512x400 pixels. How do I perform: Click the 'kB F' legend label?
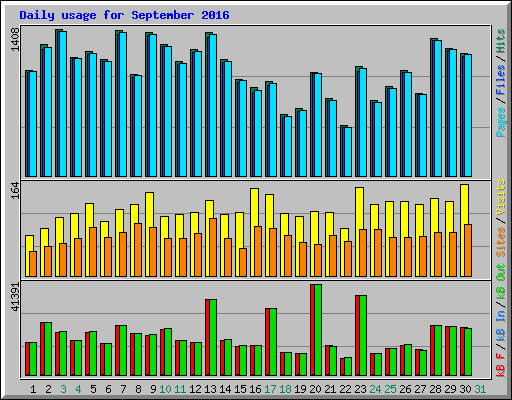pos(501,365)
